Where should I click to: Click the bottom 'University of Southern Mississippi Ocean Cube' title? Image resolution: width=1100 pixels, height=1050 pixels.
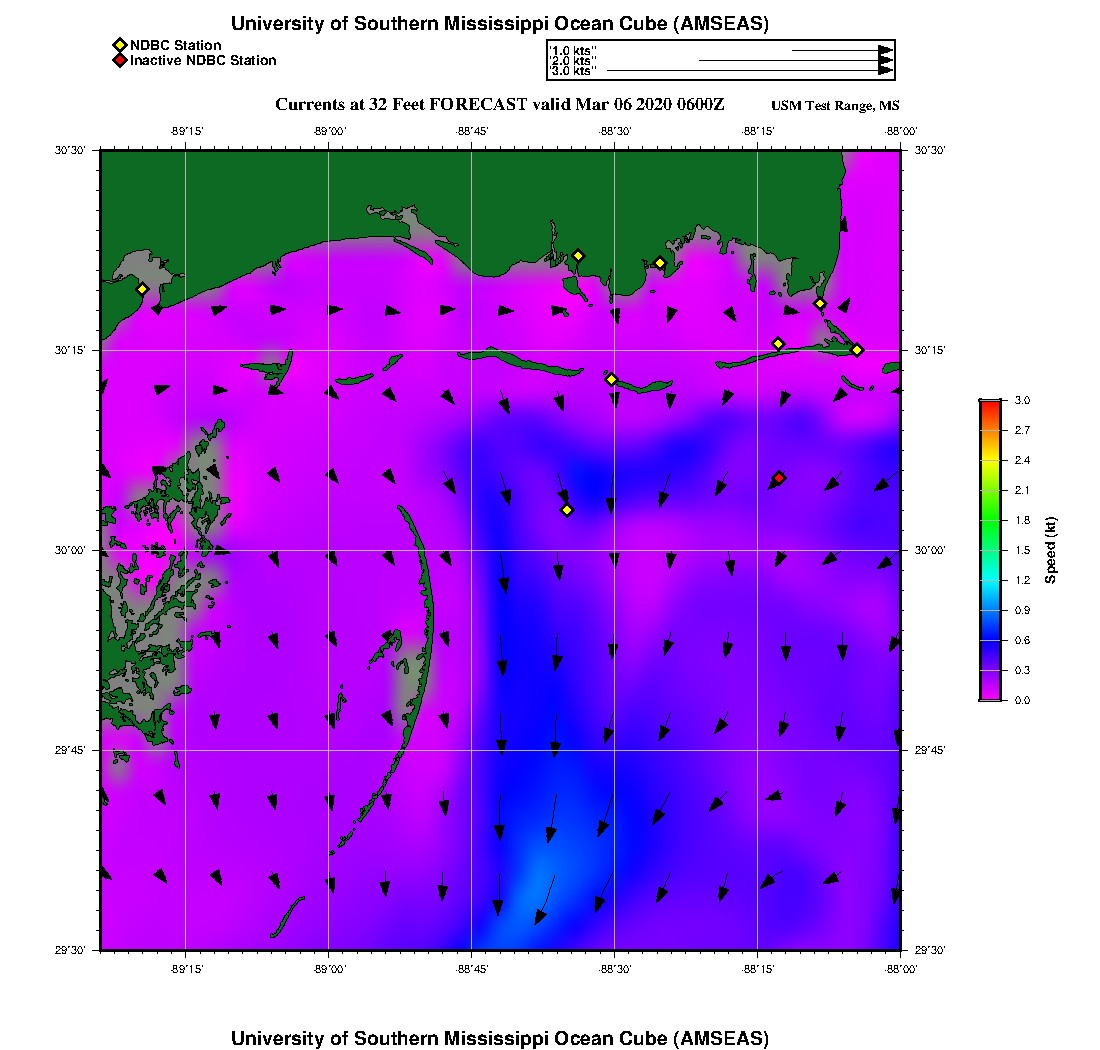point(499,1038)
